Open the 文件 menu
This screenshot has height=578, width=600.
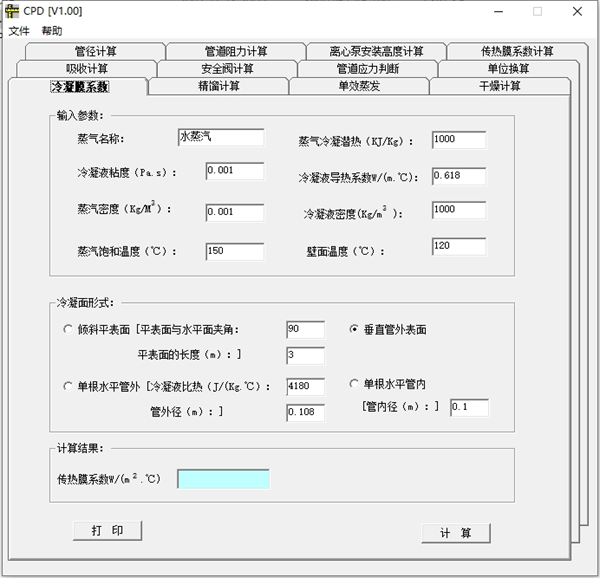[19, 31]
